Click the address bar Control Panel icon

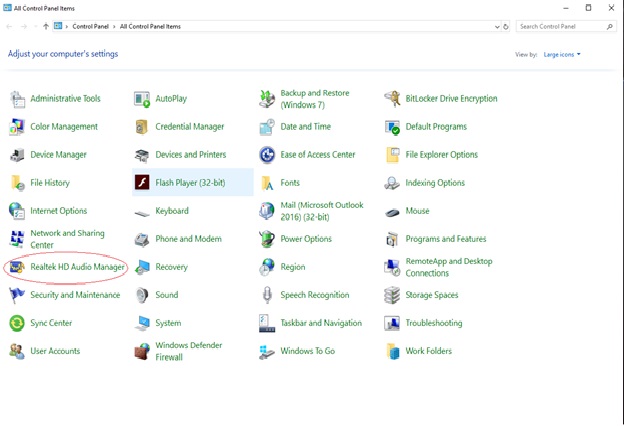[x=58, y=26]
